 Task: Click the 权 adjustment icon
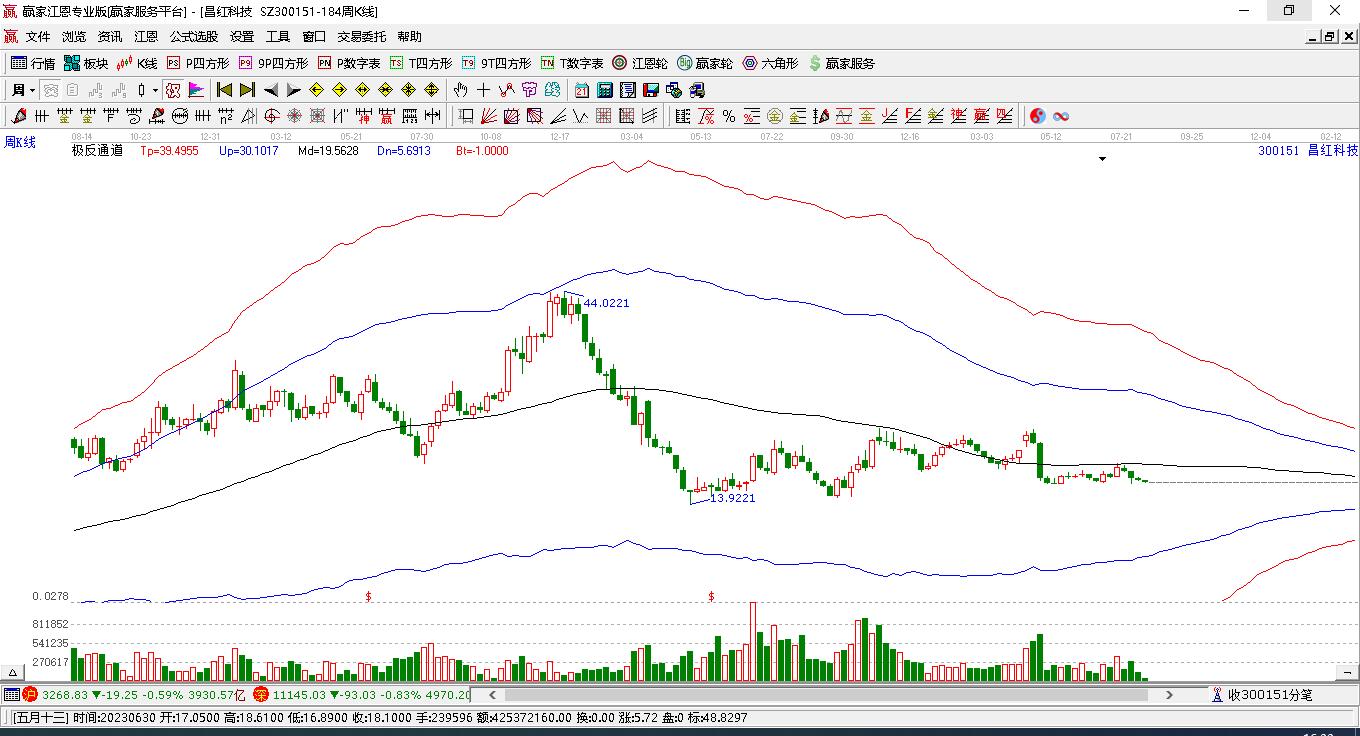[x=173, y=90]
